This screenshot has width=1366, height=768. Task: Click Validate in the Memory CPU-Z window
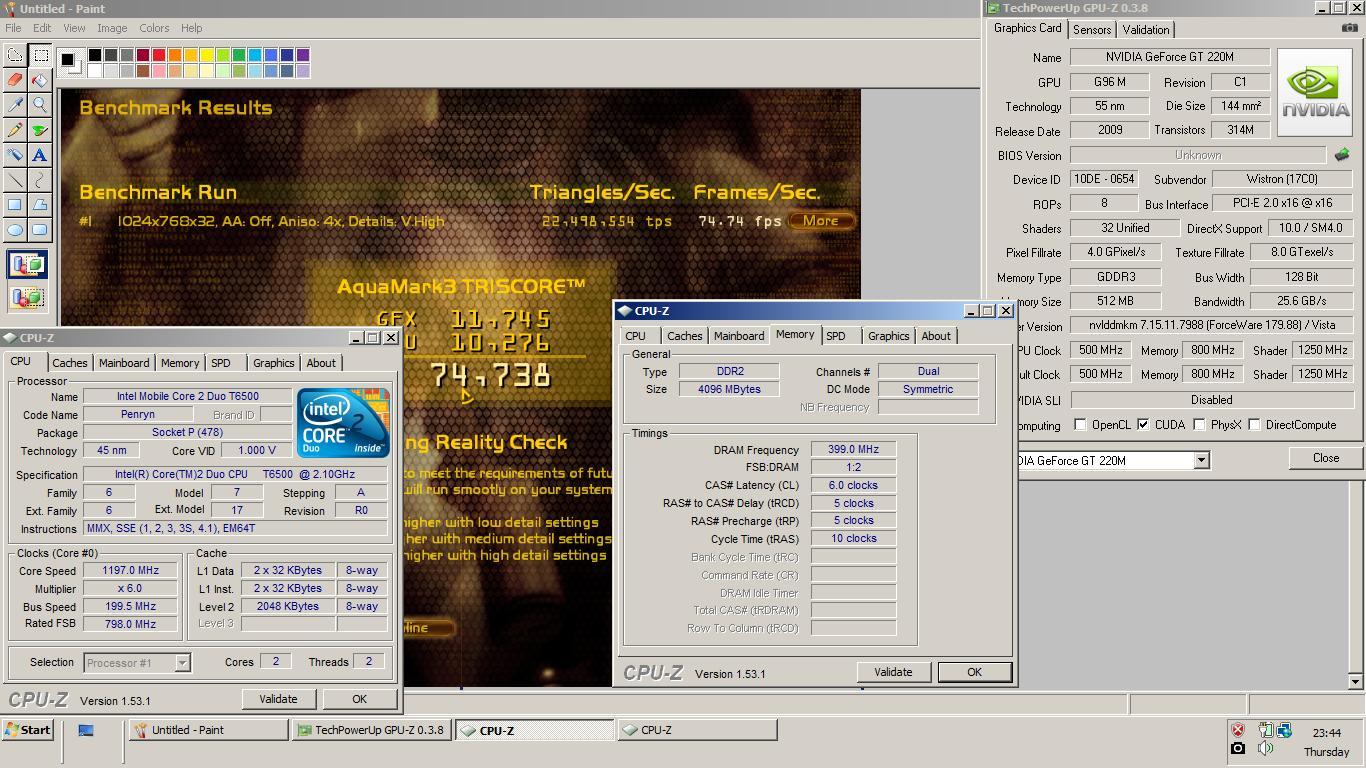click(893, 672)
